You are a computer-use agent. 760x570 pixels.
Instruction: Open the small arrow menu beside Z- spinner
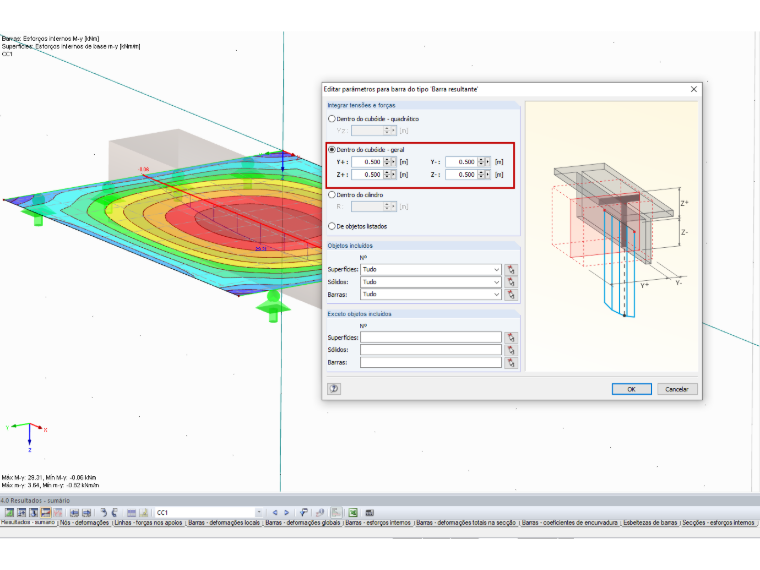[x=487, y=174]
